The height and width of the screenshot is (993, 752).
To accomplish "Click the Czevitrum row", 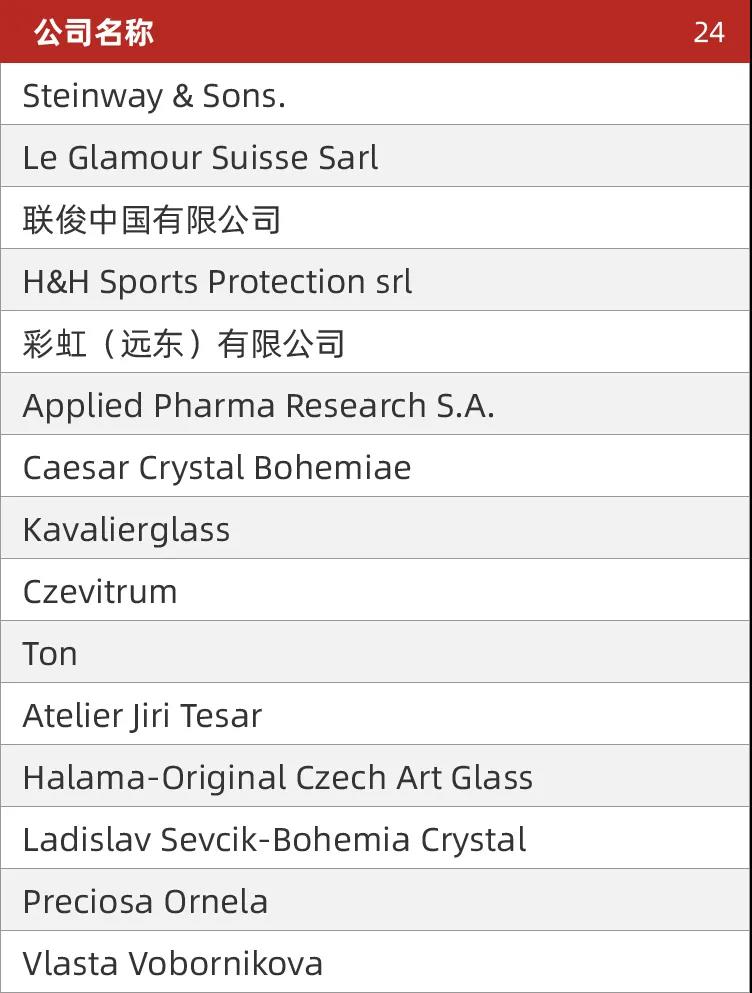I will pos(376,590).
